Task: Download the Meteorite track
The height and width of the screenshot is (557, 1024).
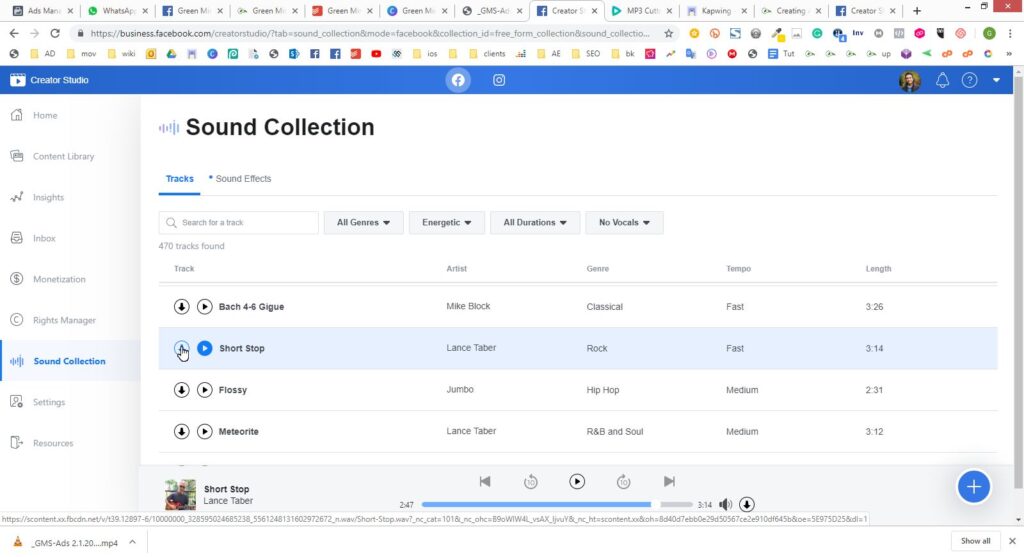Action: click(182, 432)
